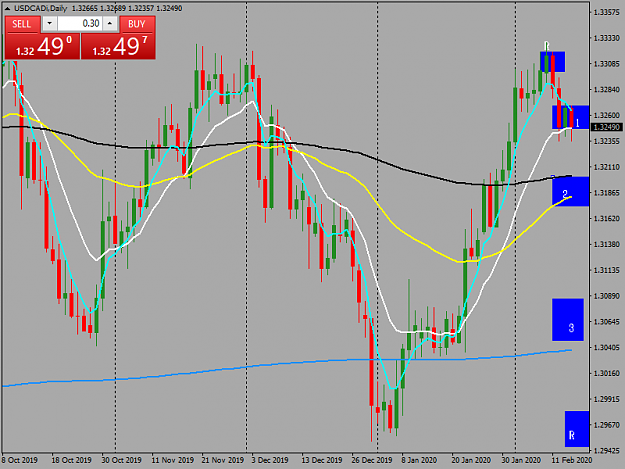Collapse one-click trading panel triangle
This screenshot has width=625, height=469.
tap(7, 8)
